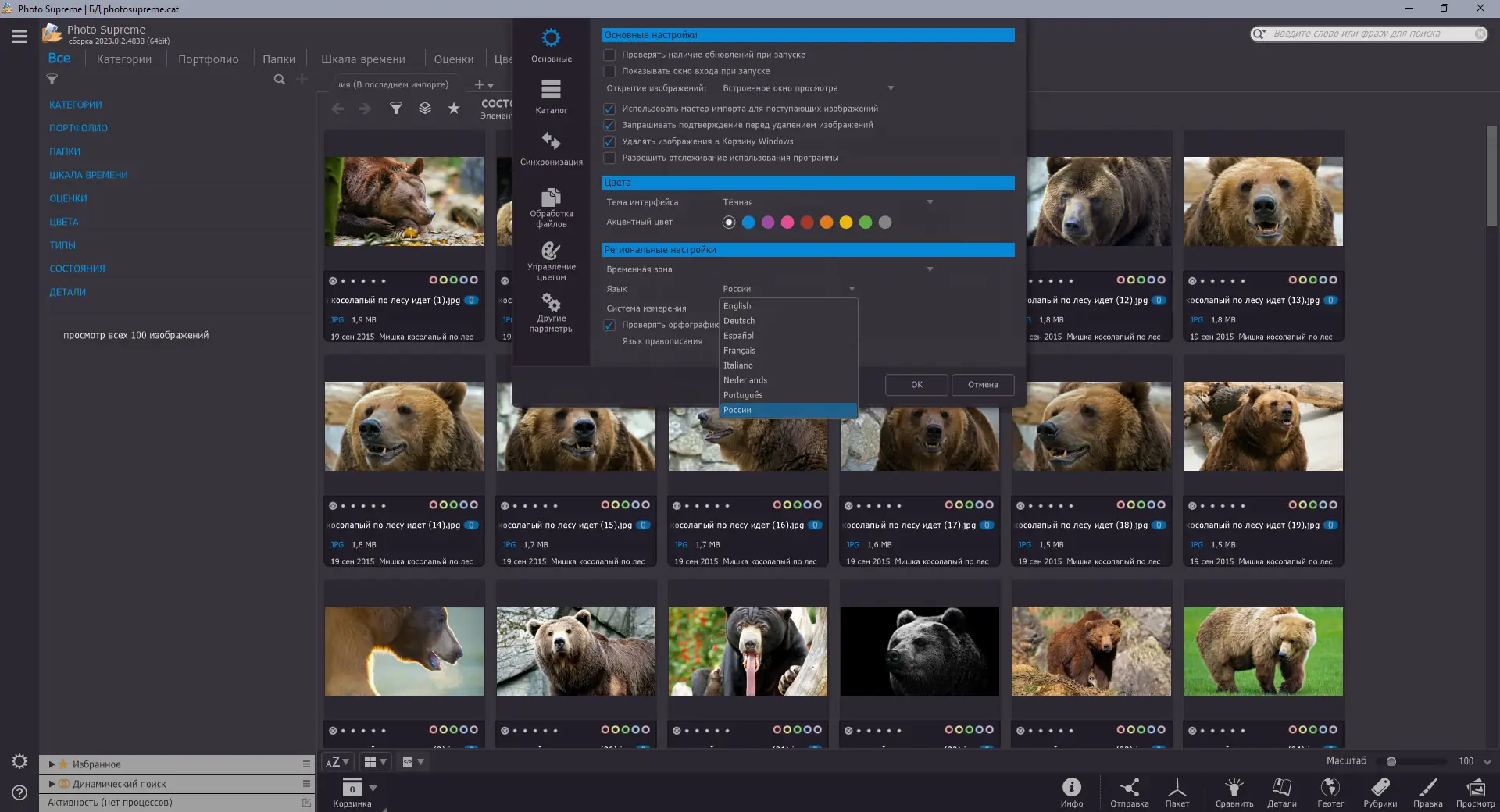The height and width of the screenshot is (812, 1500).
Task: Open the Открытие изображений dropdown
Action: [x=808, y=88]
